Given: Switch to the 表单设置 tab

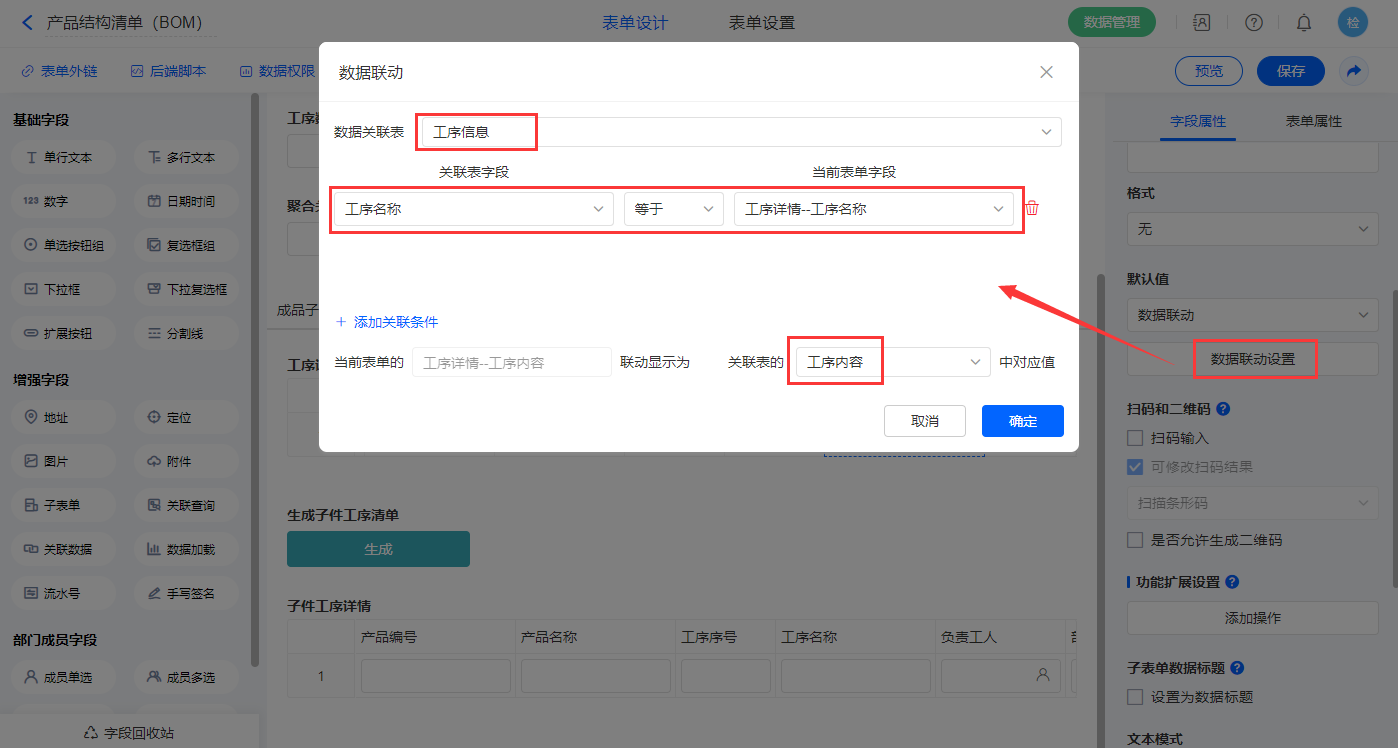Looking at the screenshot, I should 762,23.
